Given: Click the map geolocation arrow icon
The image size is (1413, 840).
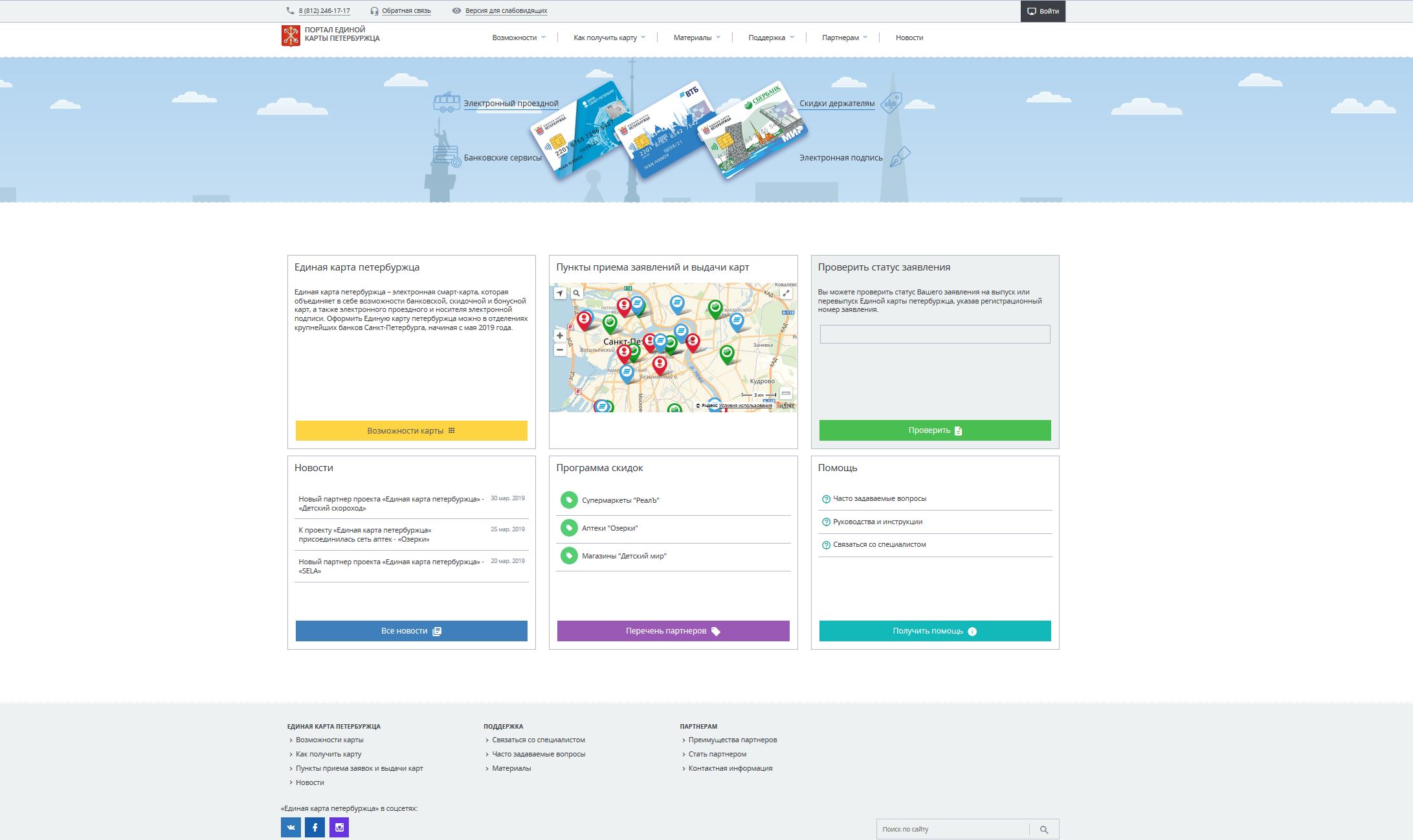Looking at the screenshot, I should pos(560,293).
